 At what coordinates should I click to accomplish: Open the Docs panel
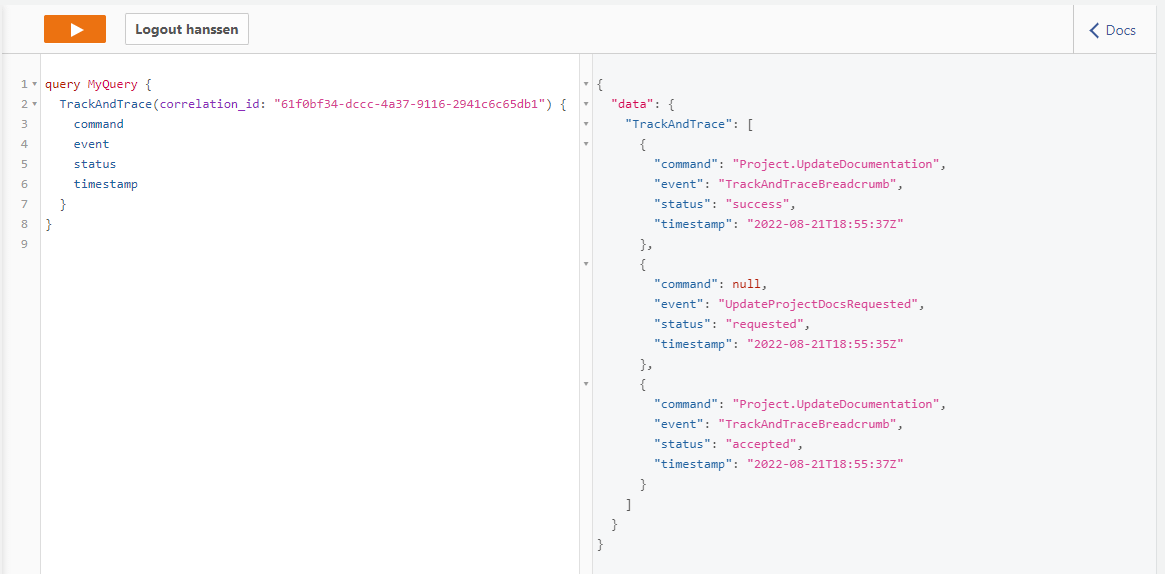[1112, 30]
